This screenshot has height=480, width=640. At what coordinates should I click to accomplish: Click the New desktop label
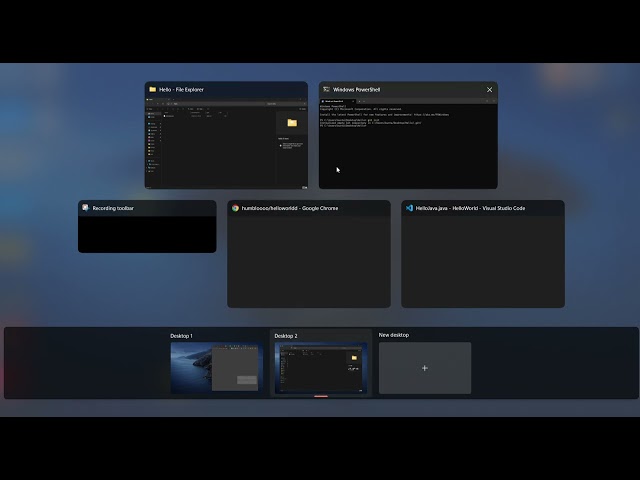coord(393,335)
